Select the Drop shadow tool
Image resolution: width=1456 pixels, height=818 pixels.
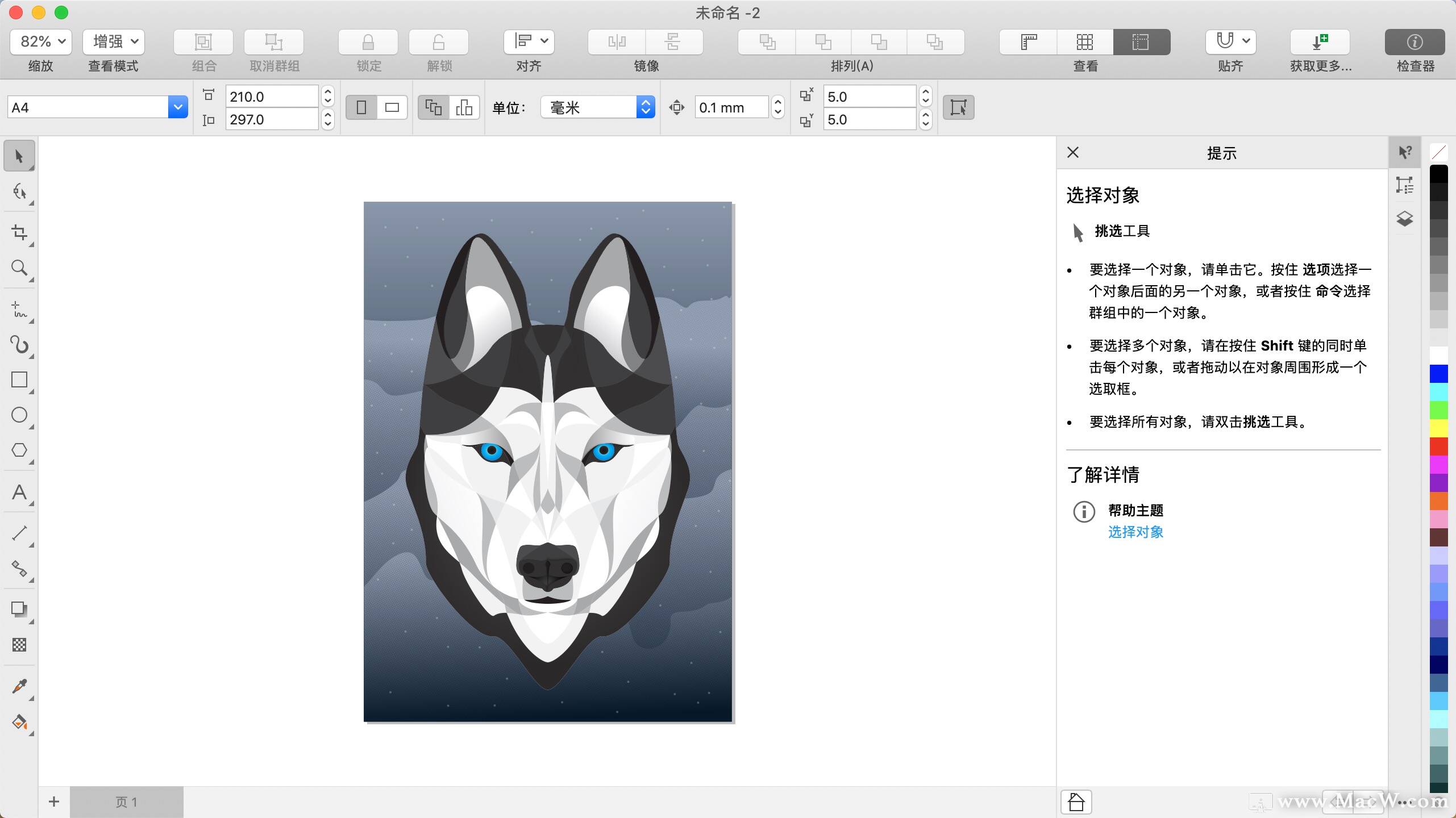click(19, 609)
